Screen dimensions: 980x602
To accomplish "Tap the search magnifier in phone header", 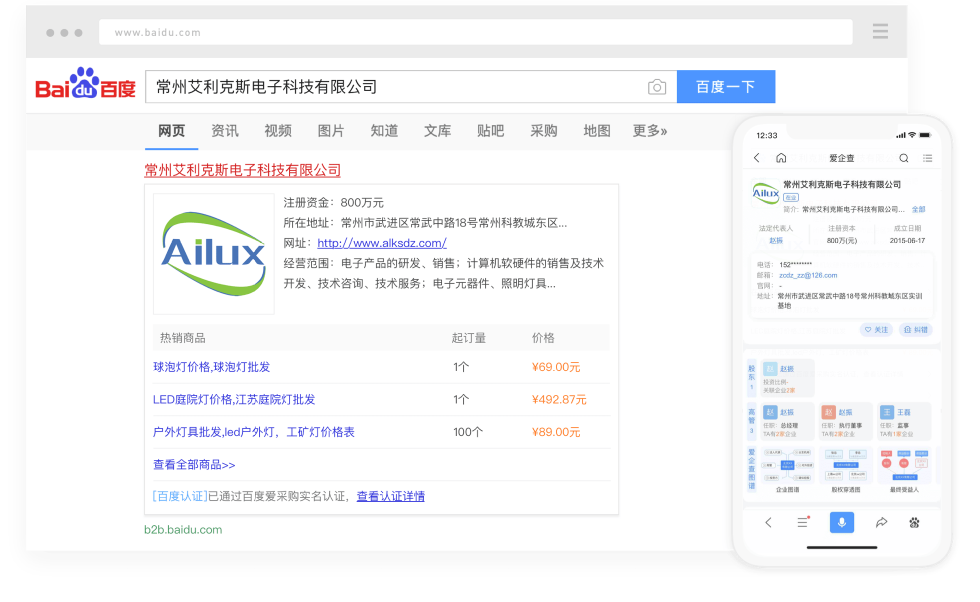I will pos(904,158).
